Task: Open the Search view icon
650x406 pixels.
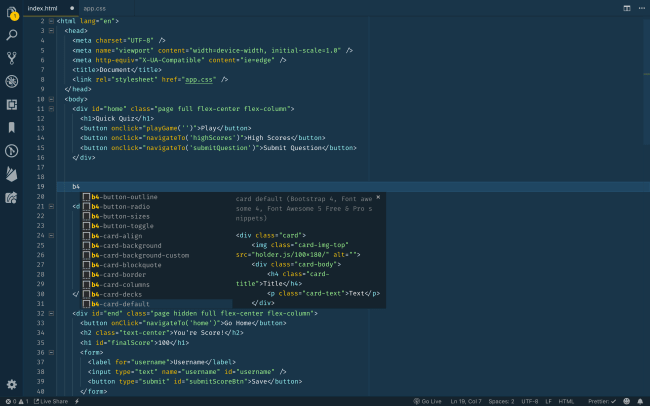Action: pyautogui.click(x=11, y=35)
